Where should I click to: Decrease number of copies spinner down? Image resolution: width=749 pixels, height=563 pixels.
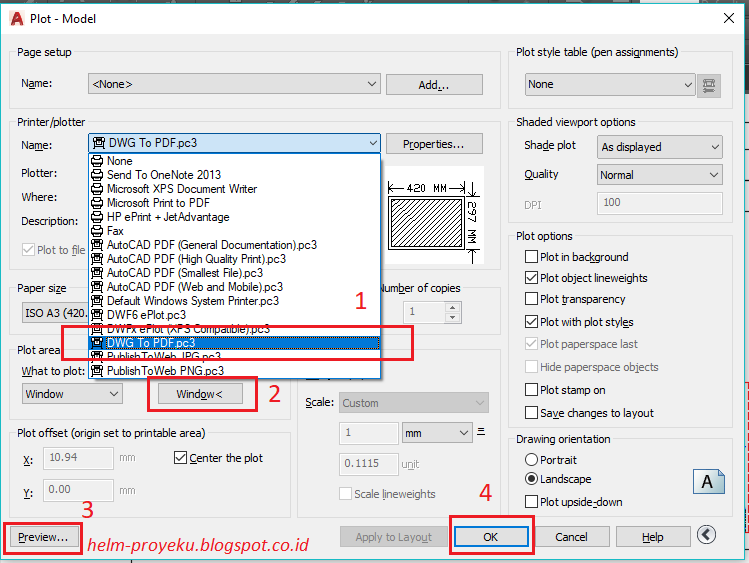(453, 317)
